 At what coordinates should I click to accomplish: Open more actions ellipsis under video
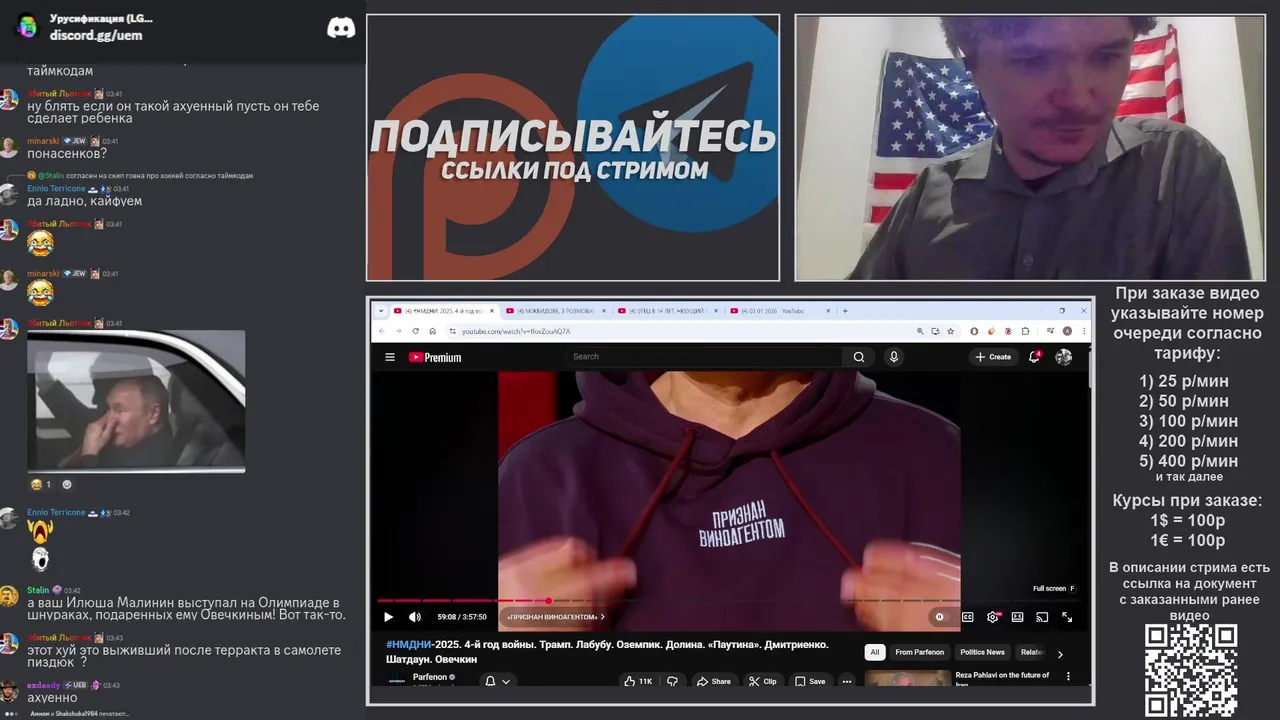pos(847,681)
